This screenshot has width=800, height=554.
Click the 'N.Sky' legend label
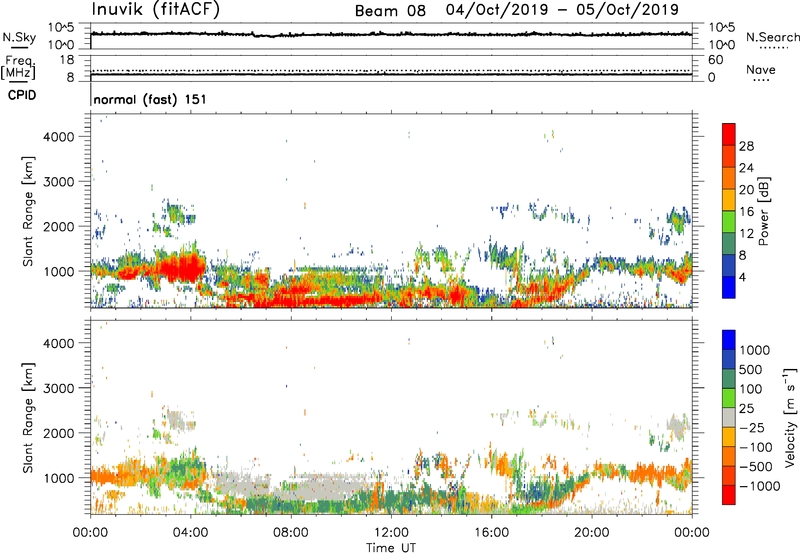19,37
